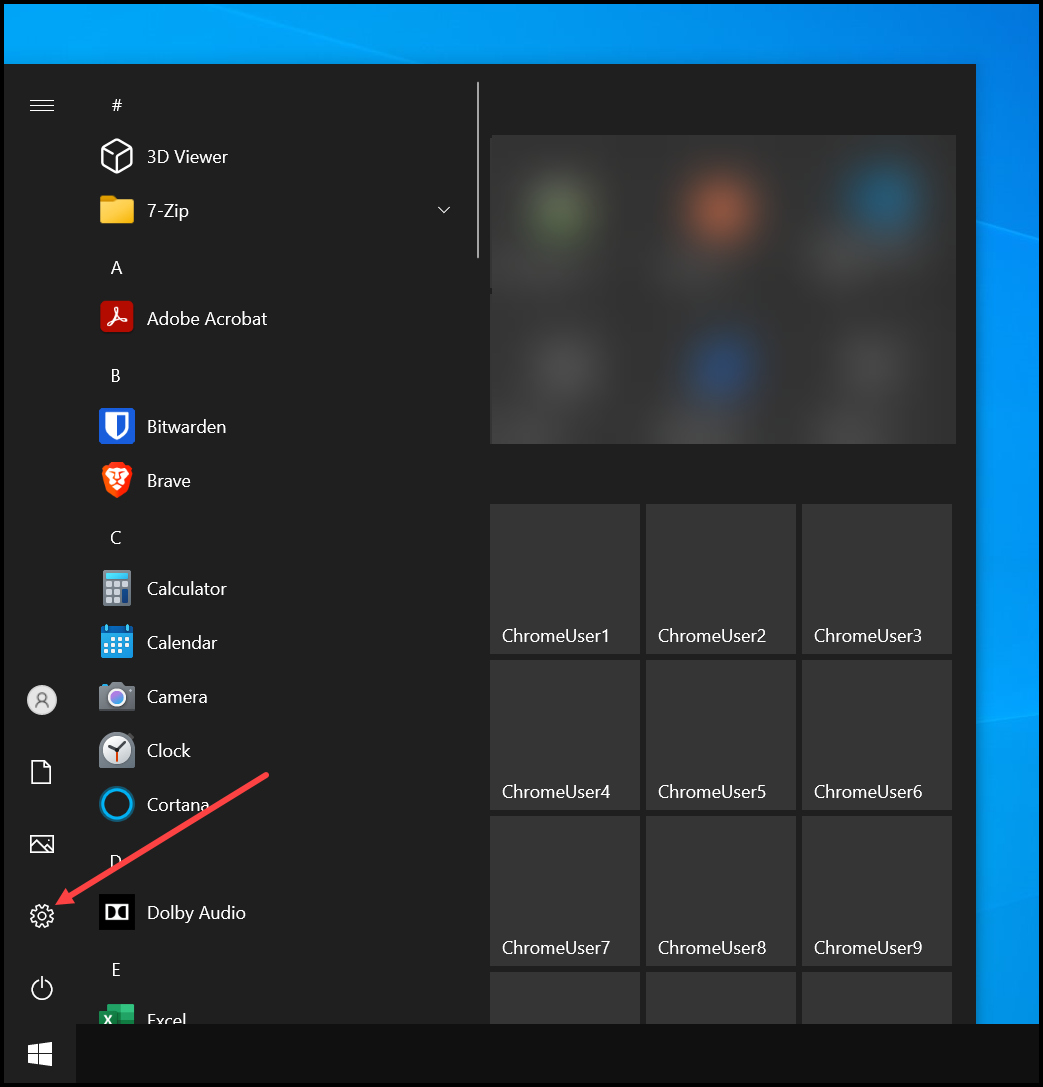Open 3D Viewer from the app list
Viewport: 1043px width, 1087px height.
[x=186, y=156]
